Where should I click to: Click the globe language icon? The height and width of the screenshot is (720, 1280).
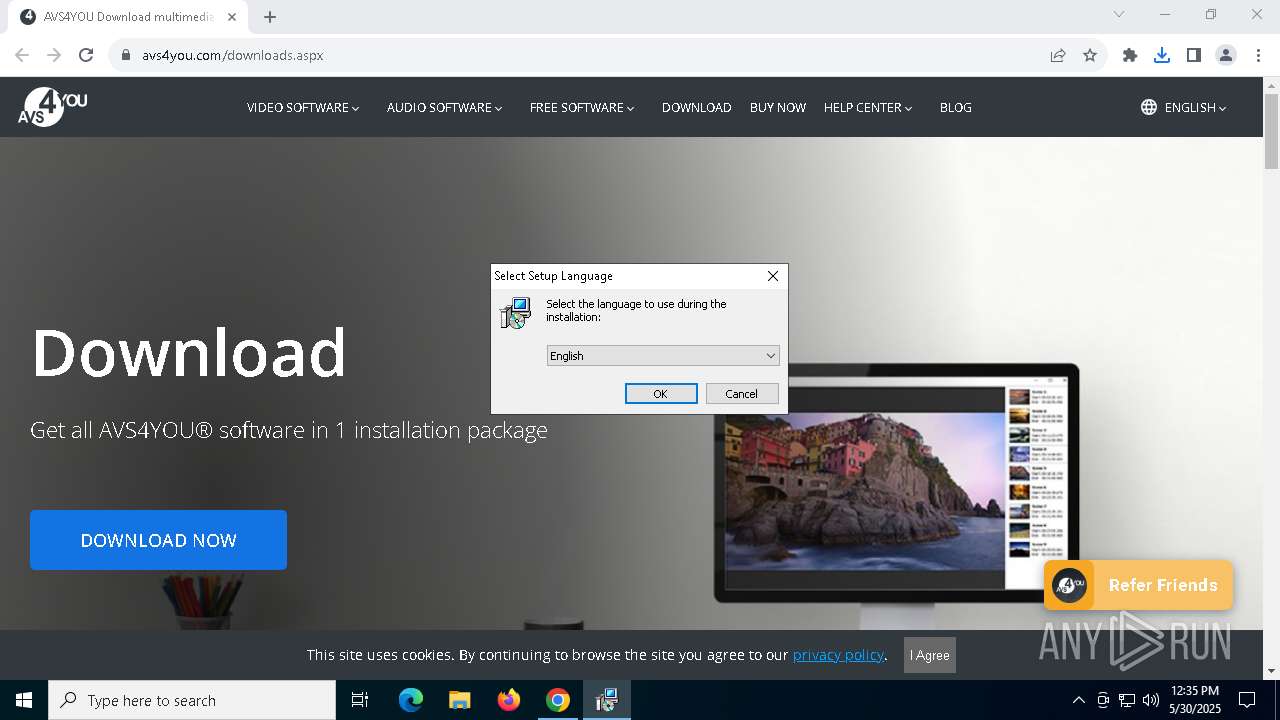click(1149, 107)
